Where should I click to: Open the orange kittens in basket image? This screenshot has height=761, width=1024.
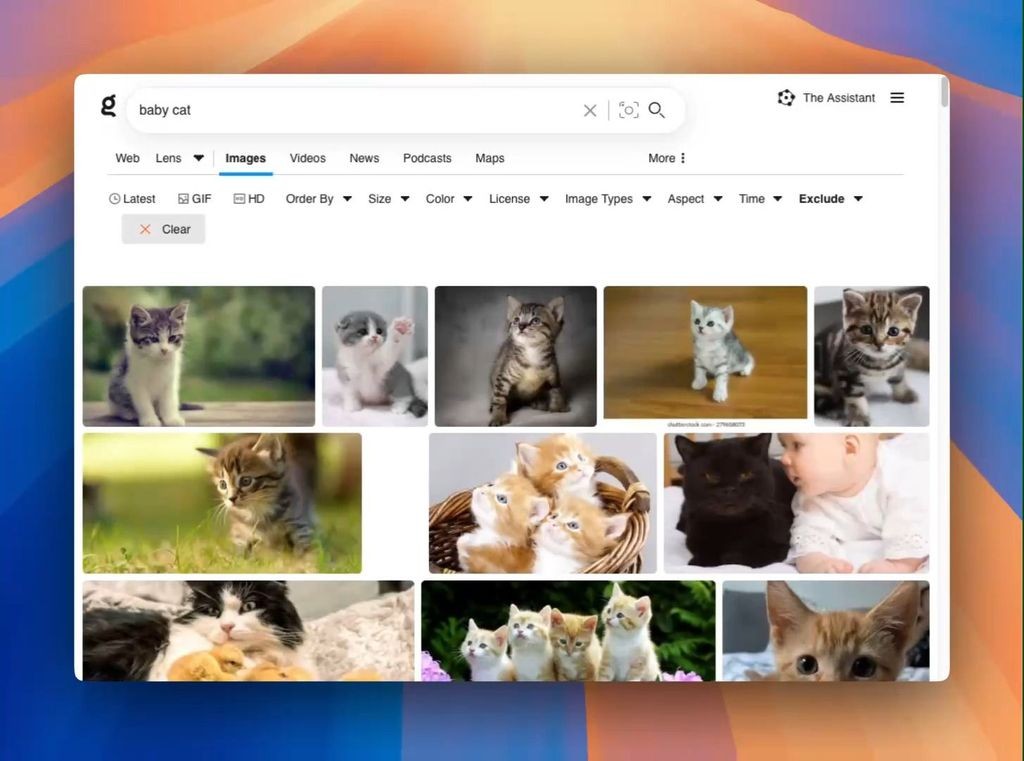pos(543,503)
